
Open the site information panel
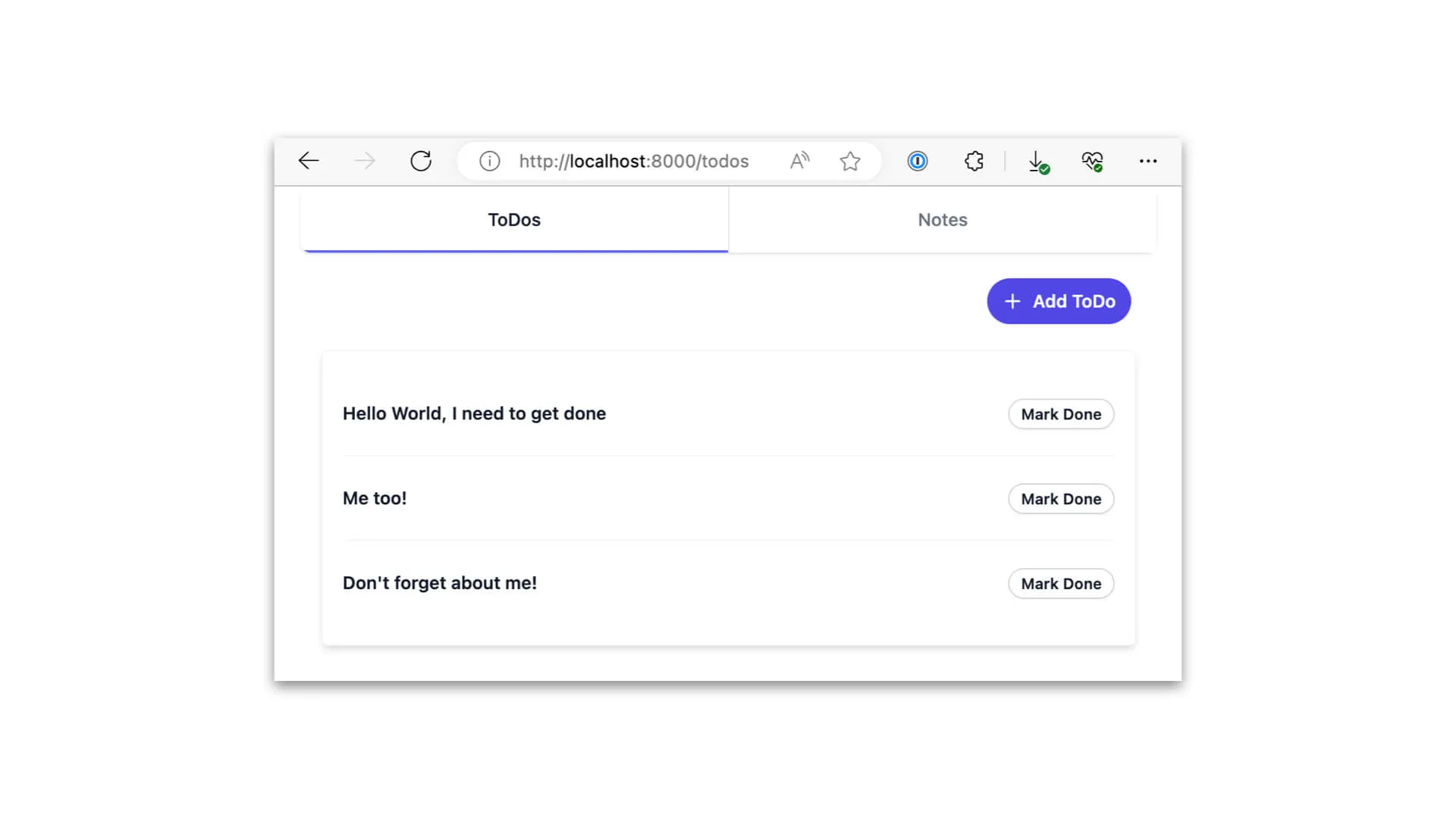click(x=489, y=161)
